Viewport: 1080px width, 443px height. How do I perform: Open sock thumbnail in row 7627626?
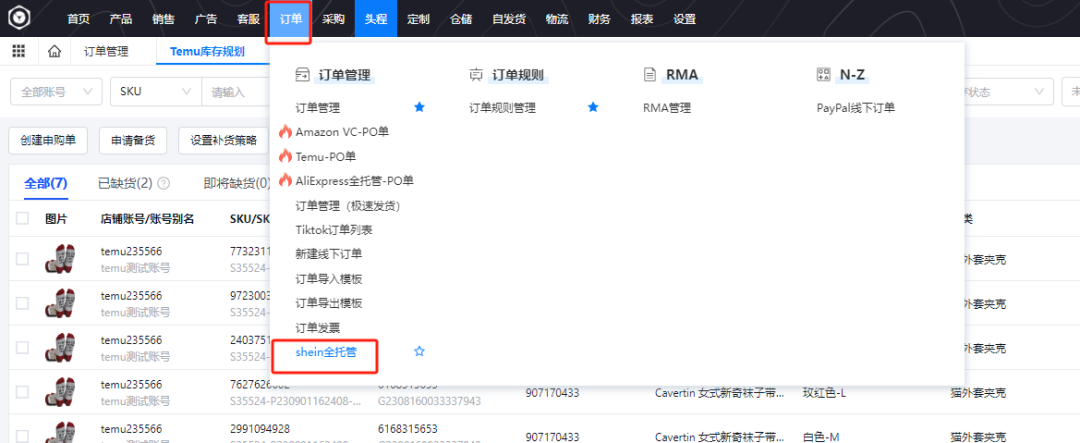point(59,392)
